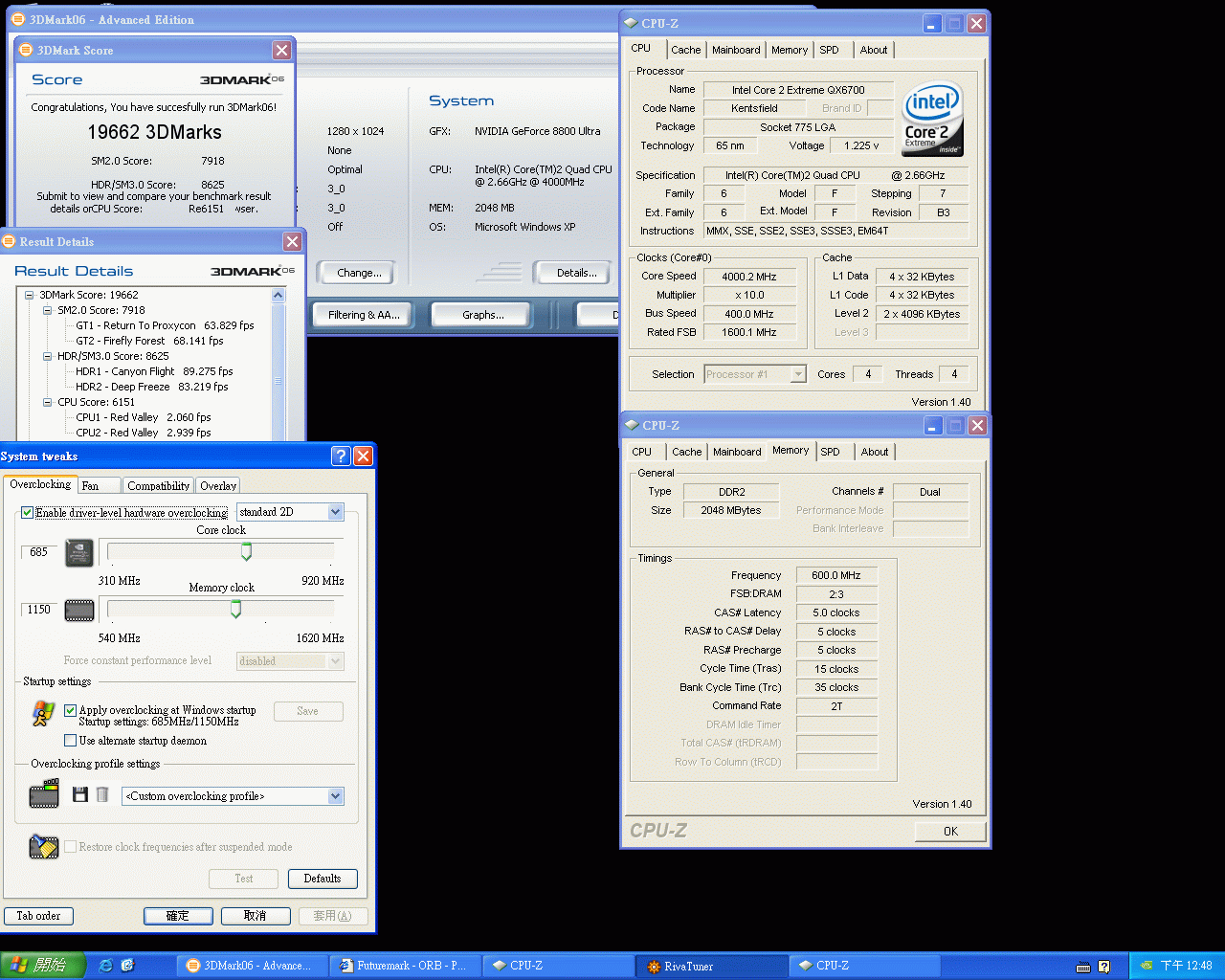The image size is (1225, 980).
Task: Open the Processor #1 selection dropdown
Action: coord(798,374)
